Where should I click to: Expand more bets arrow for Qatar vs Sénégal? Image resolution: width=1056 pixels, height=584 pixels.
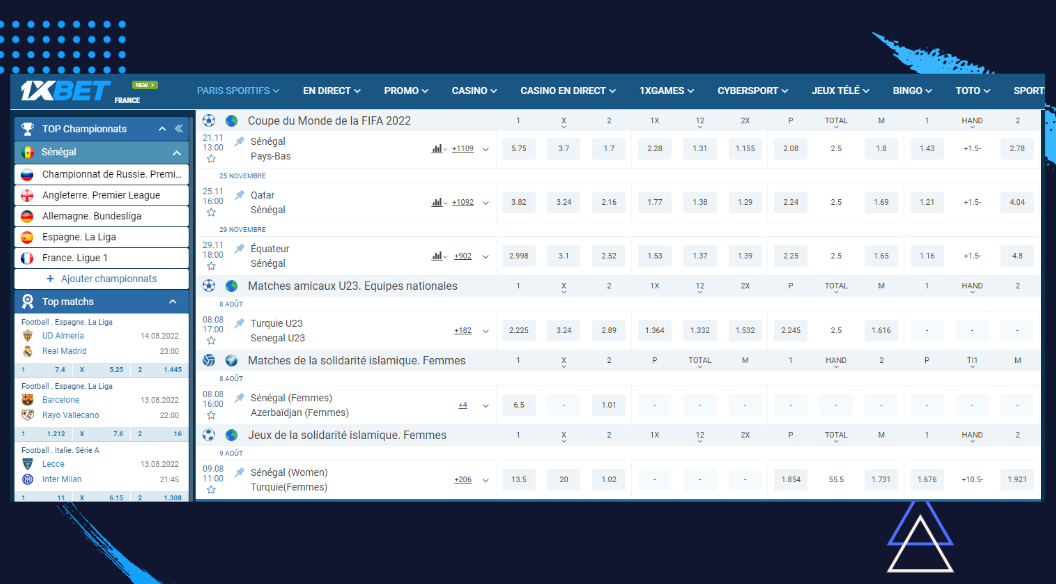(x=486, y=203)
